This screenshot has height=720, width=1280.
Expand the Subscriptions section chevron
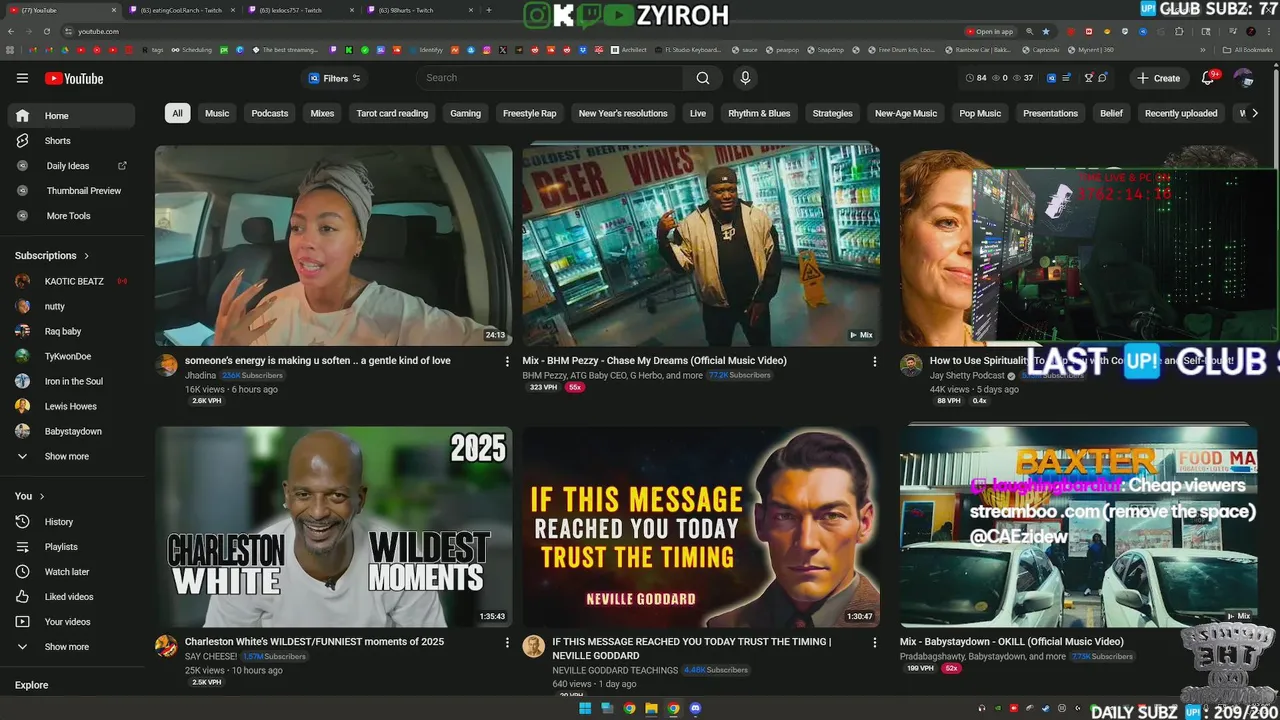point(86,256)
